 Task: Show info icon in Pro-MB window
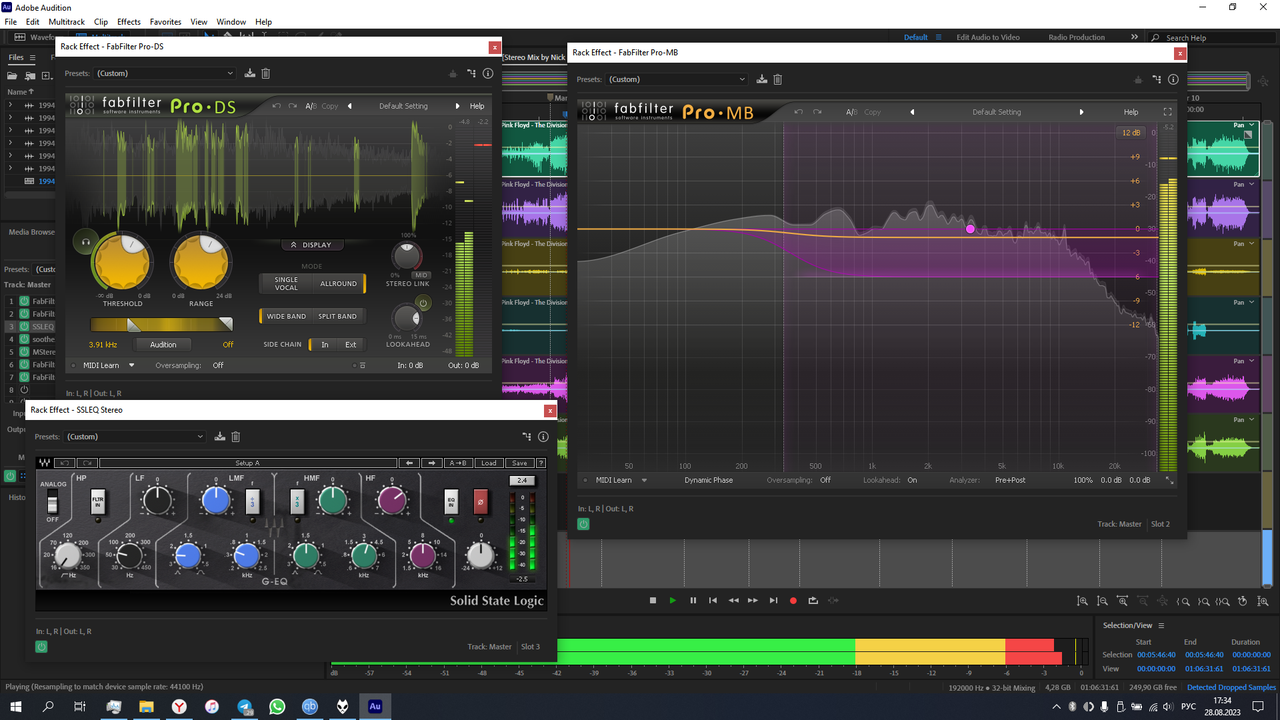pyautogui.click(x=1172, y=79)
